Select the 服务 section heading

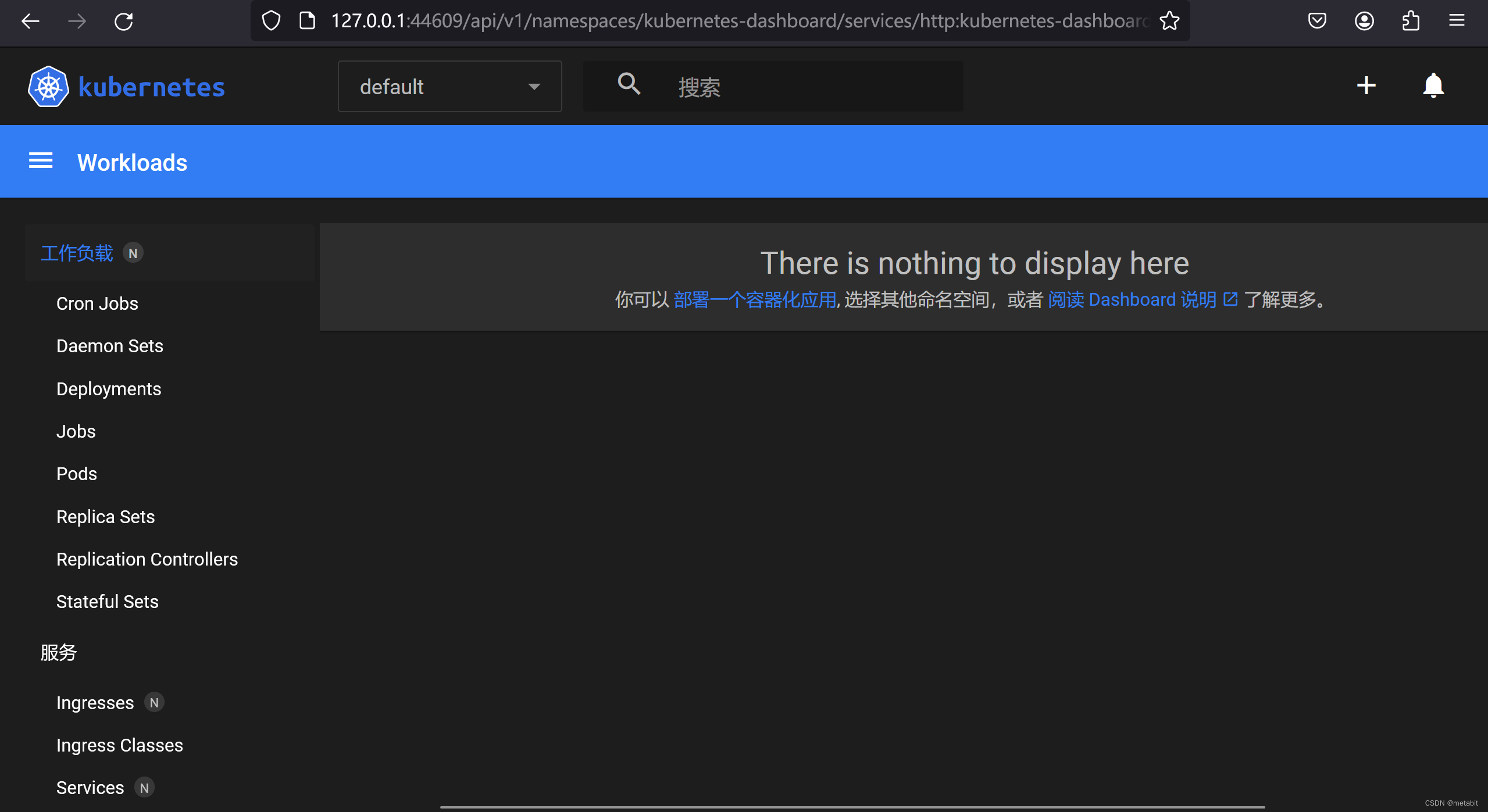pos(59,652)
